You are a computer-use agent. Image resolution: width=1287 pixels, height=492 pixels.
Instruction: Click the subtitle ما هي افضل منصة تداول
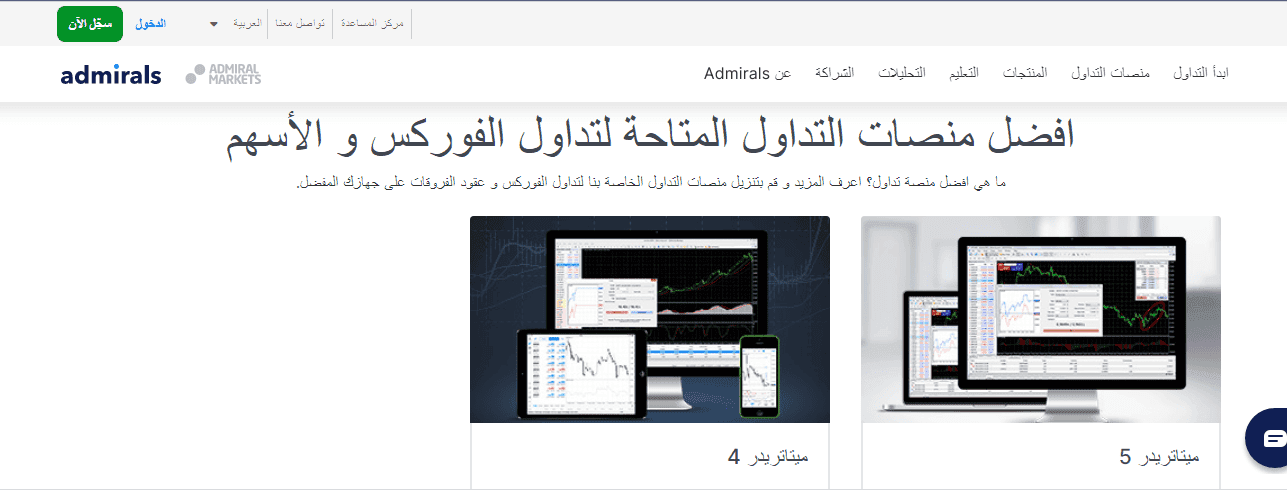pos(650,183)
